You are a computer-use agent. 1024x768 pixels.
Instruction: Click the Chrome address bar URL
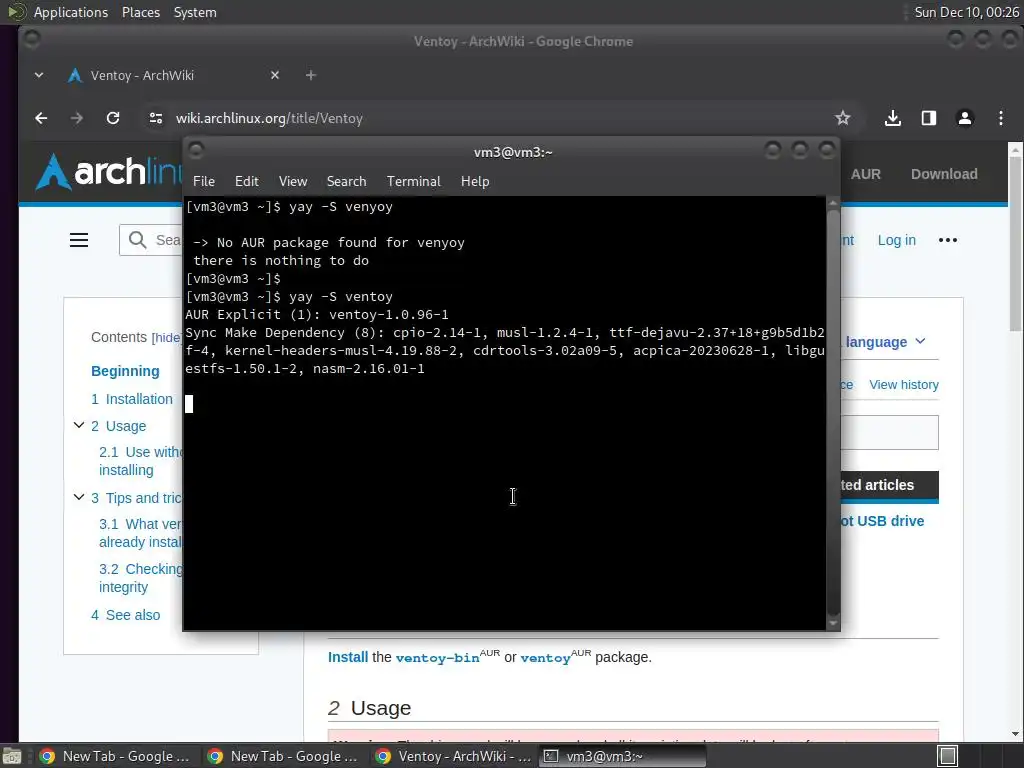pyautogui.click(x=269, y=118)
